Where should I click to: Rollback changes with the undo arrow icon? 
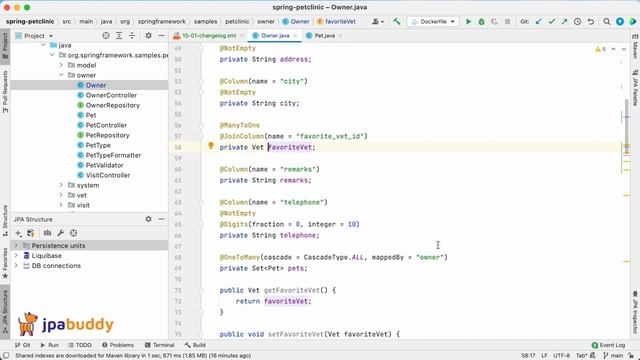point(591,21)
